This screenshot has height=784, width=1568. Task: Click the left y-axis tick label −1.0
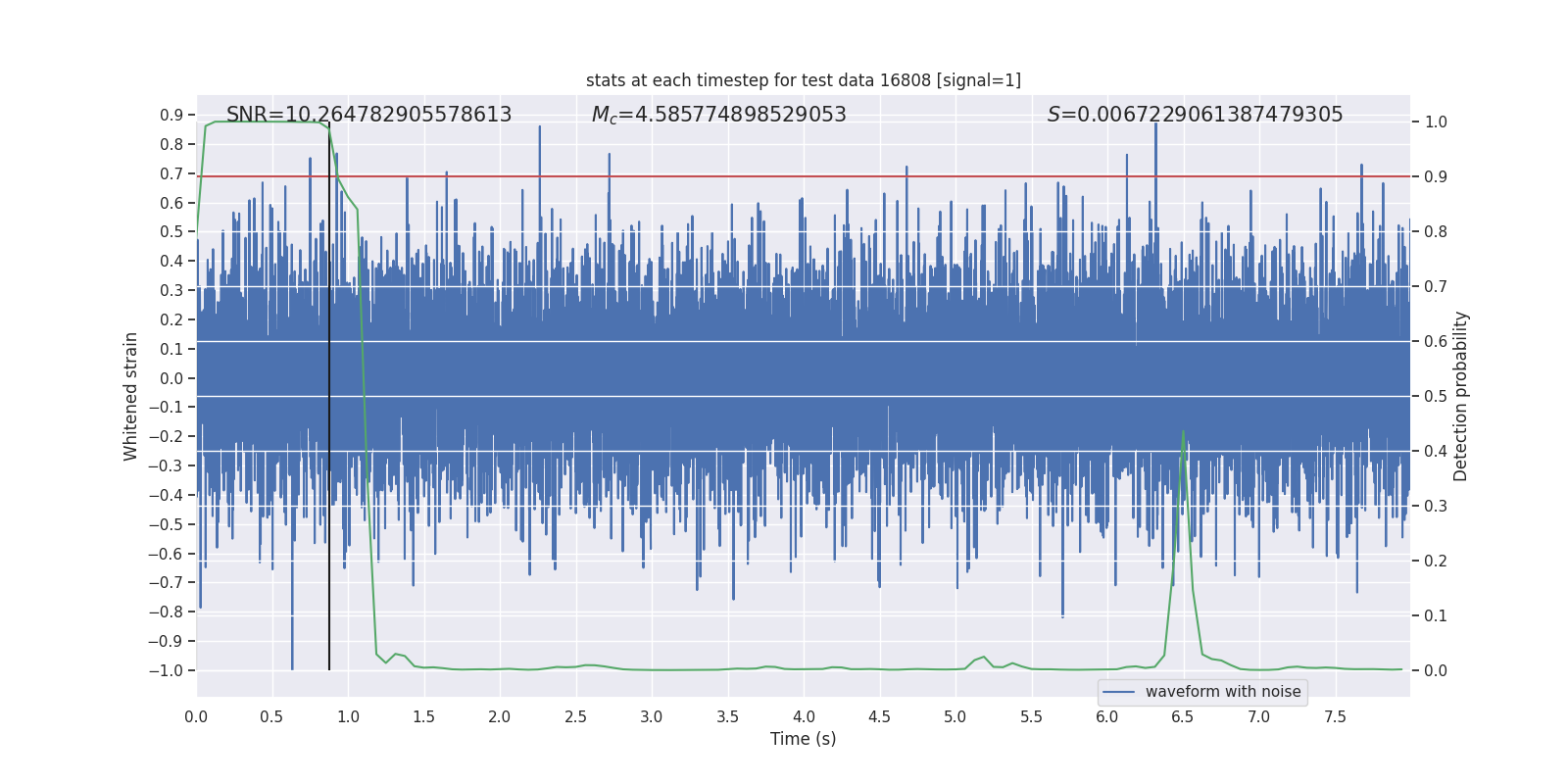166,670
